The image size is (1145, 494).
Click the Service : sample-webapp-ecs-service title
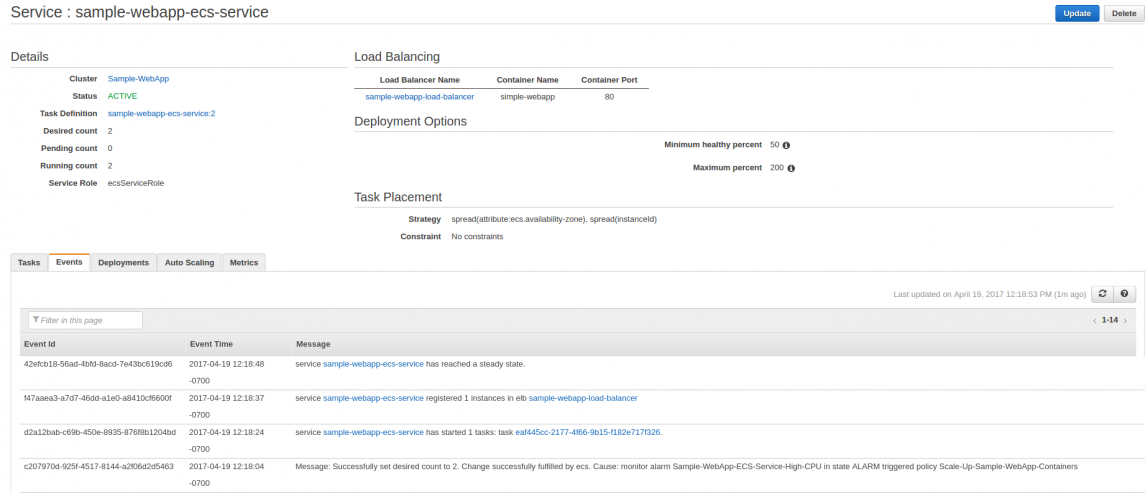139,12
